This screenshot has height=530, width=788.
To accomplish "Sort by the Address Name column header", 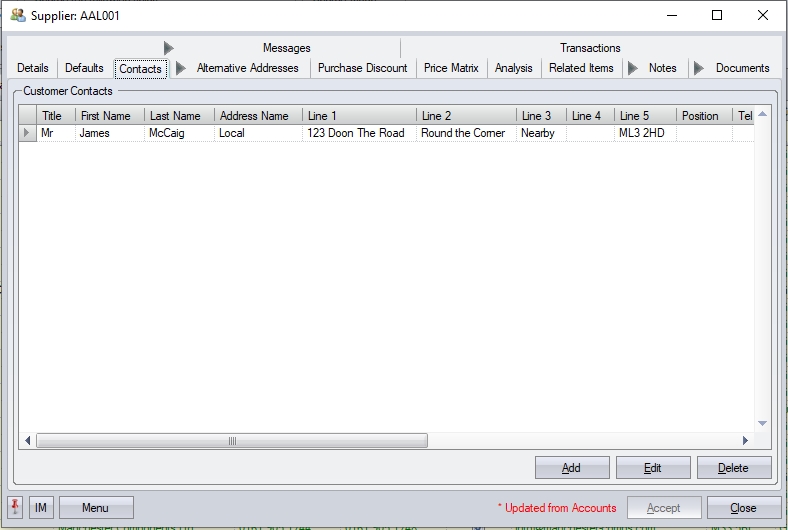I will [x=258, y=116].
